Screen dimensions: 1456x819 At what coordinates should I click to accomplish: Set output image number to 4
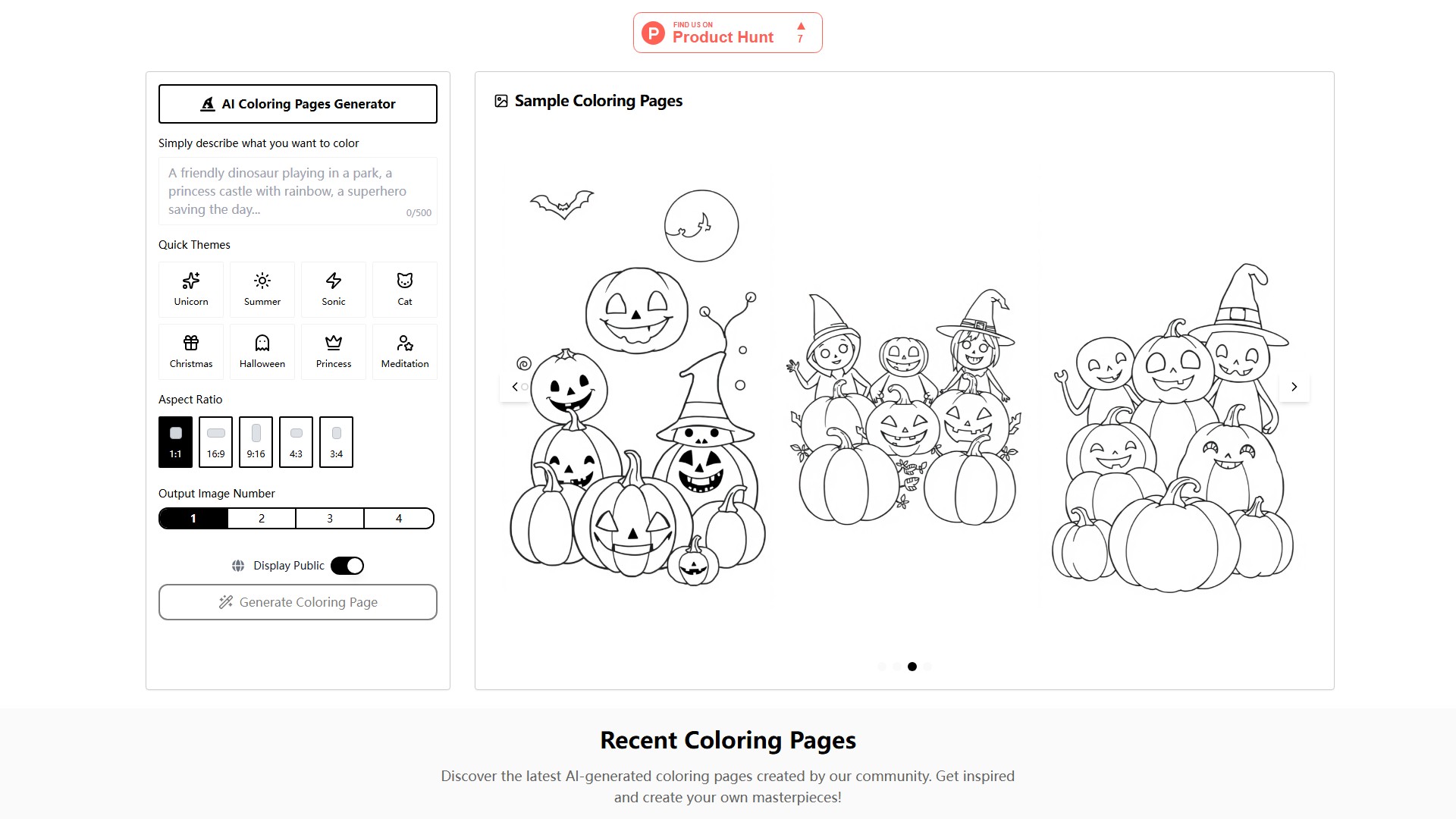pos(399,519)
